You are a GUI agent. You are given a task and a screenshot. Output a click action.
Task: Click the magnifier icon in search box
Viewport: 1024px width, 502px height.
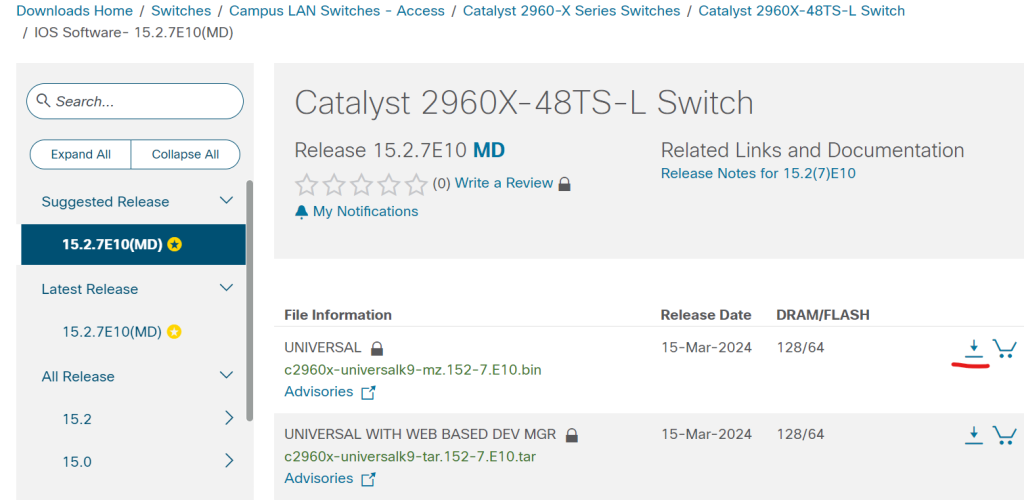[44, 101]
